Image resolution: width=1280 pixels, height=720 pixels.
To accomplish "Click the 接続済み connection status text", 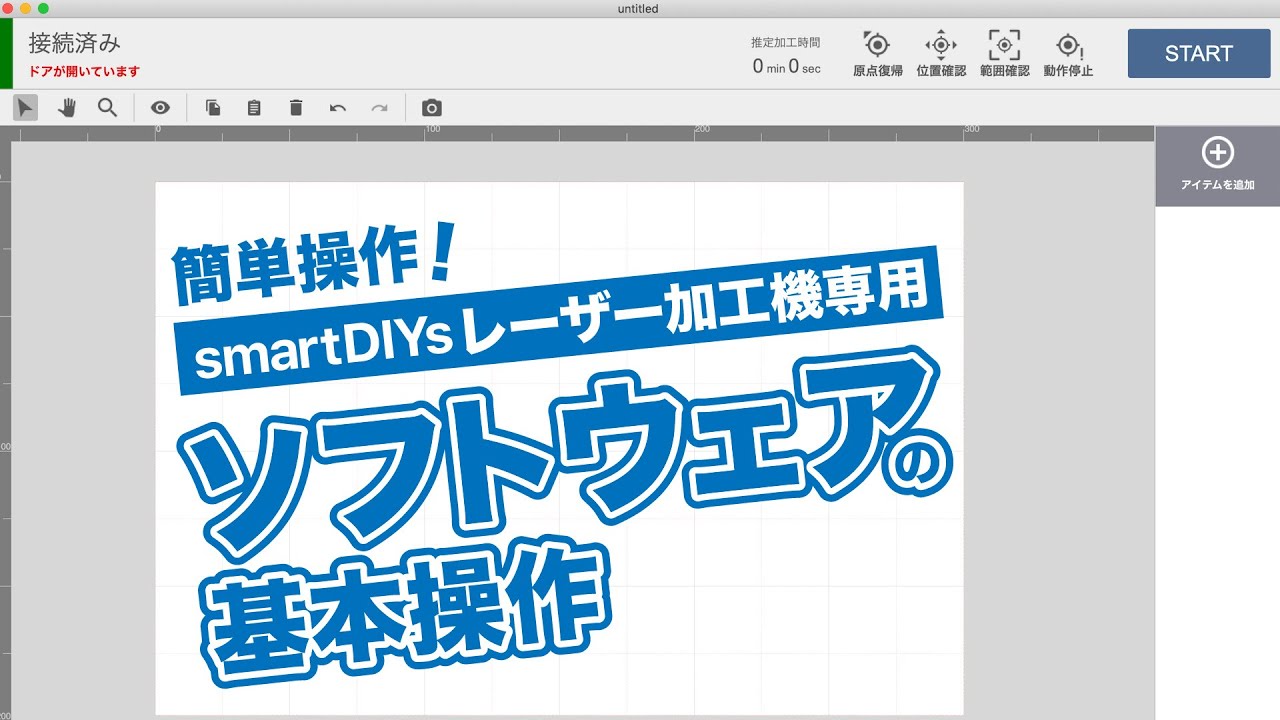I will click(75, 43).
